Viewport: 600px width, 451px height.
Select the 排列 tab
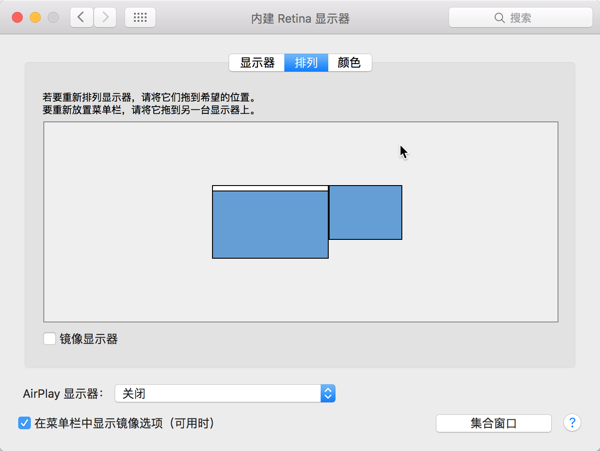tap(306, 62)
